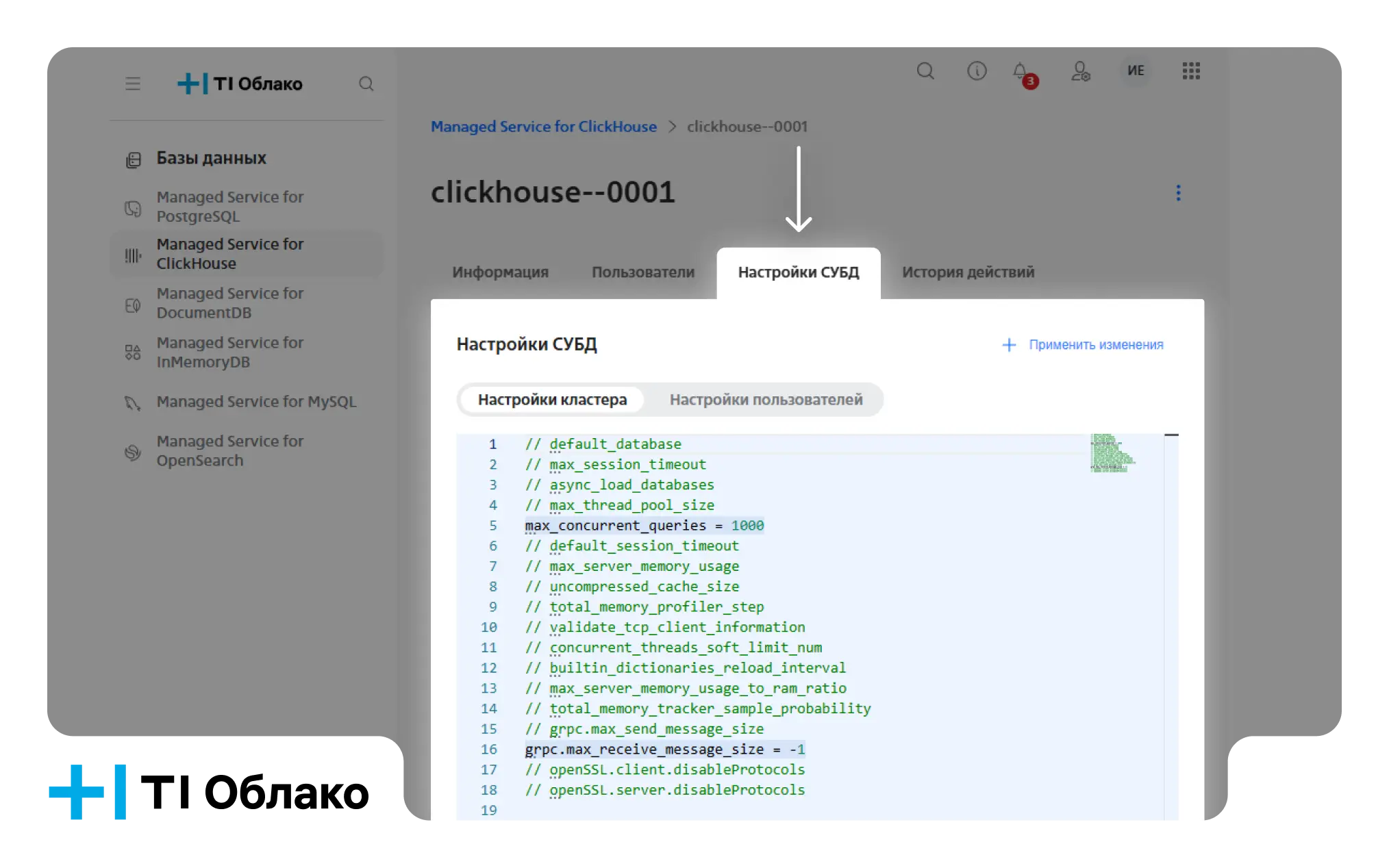The image size is (1389, 868).
Task: Click the max_thread_pool_size comment line
Action: pos(619,505)
